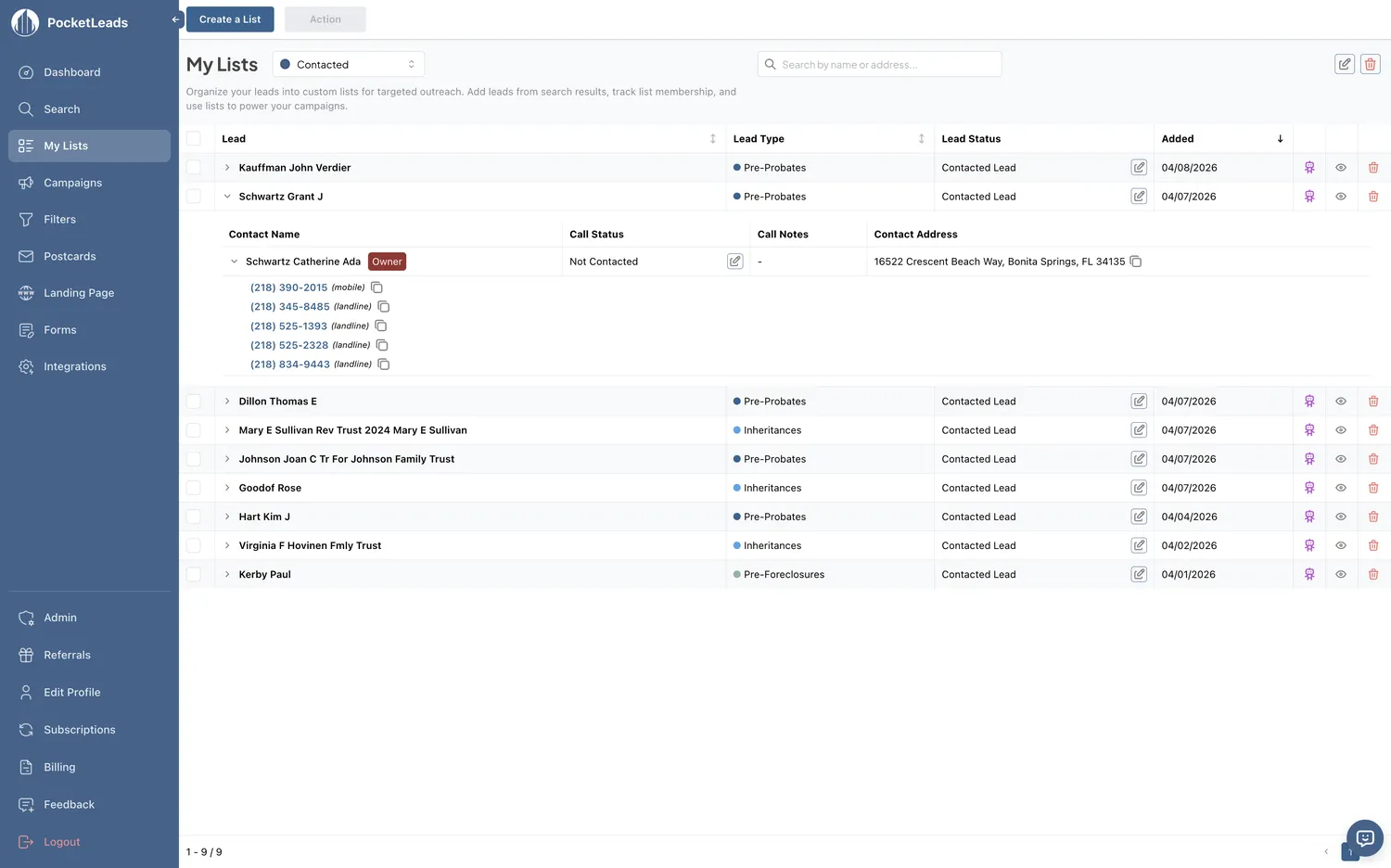The height and width of the screenshot is (868, 1391).
Task: Select the checkbox for Schwartz Grant J
Action: tap(194, 196)
